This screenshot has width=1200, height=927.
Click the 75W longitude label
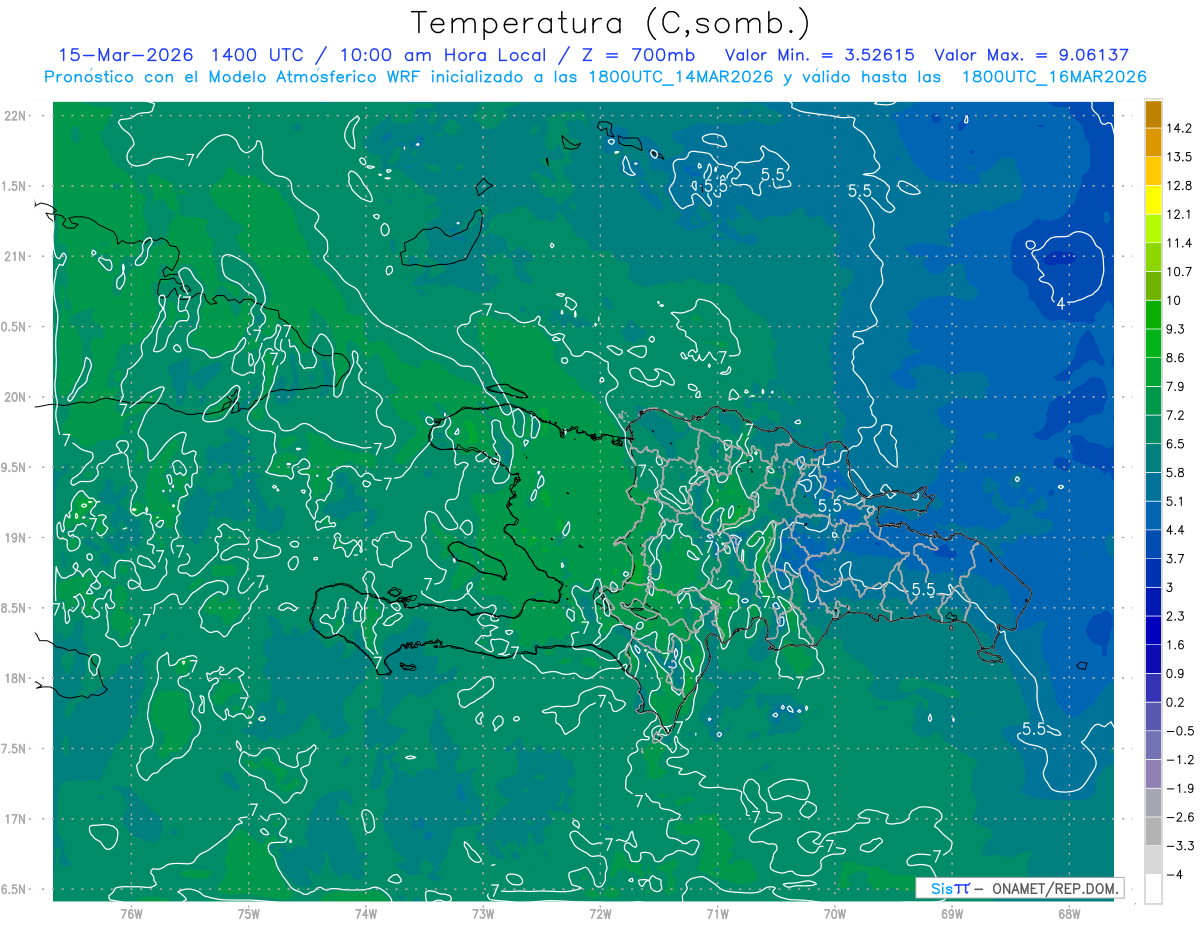click(x=248, y=913)
